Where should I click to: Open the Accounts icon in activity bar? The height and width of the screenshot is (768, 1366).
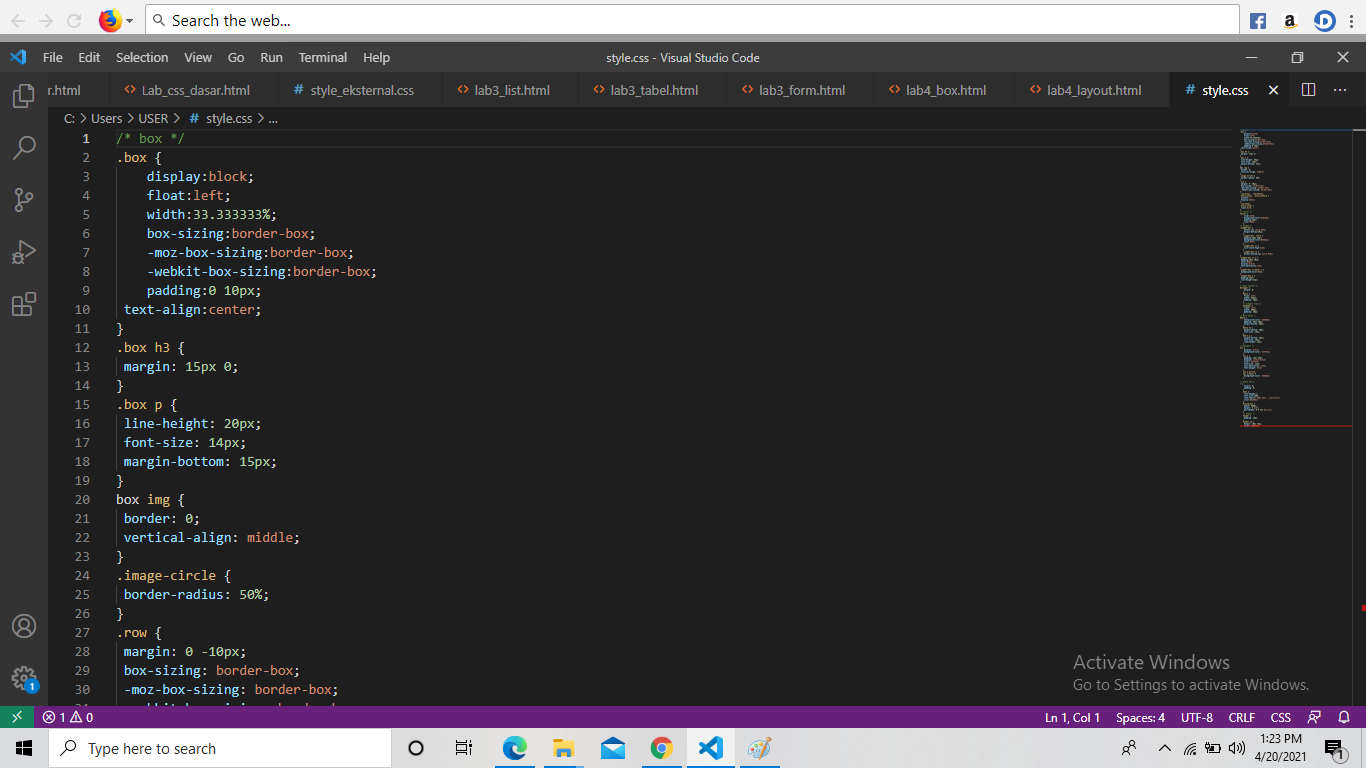[x=24, y=626]
